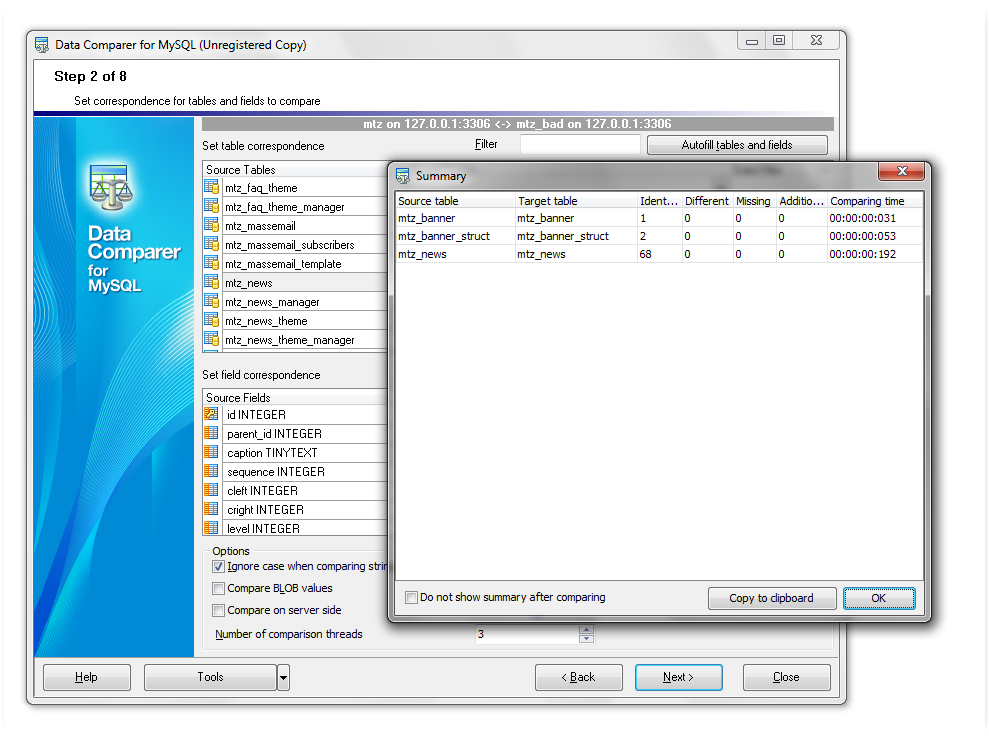Increase the number of comparison threads
This screenshot has height=744, width=989.
pos(586,630)
